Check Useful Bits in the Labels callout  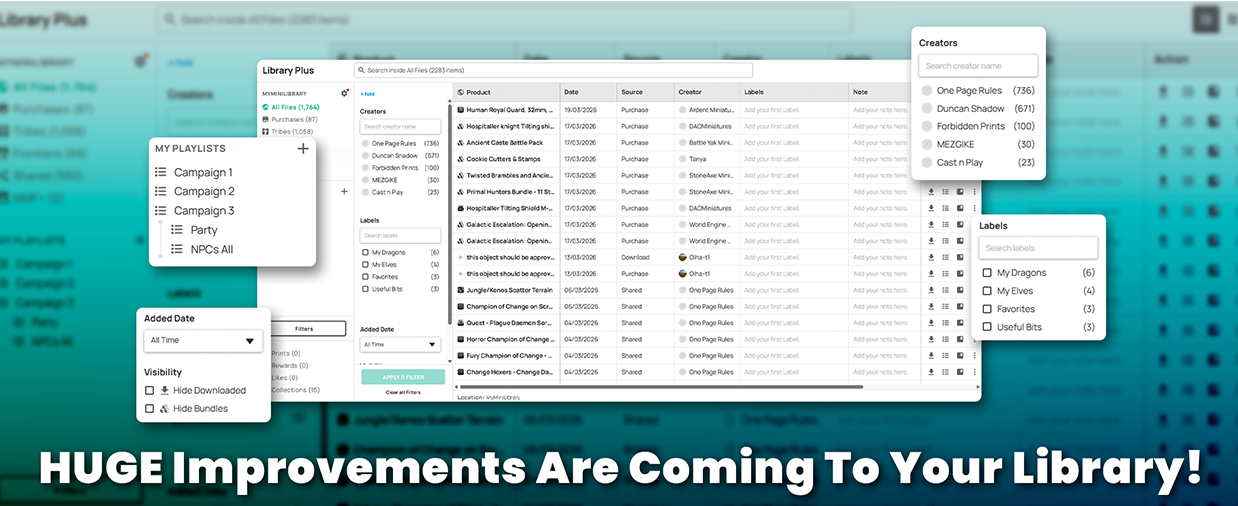point(987,327)
